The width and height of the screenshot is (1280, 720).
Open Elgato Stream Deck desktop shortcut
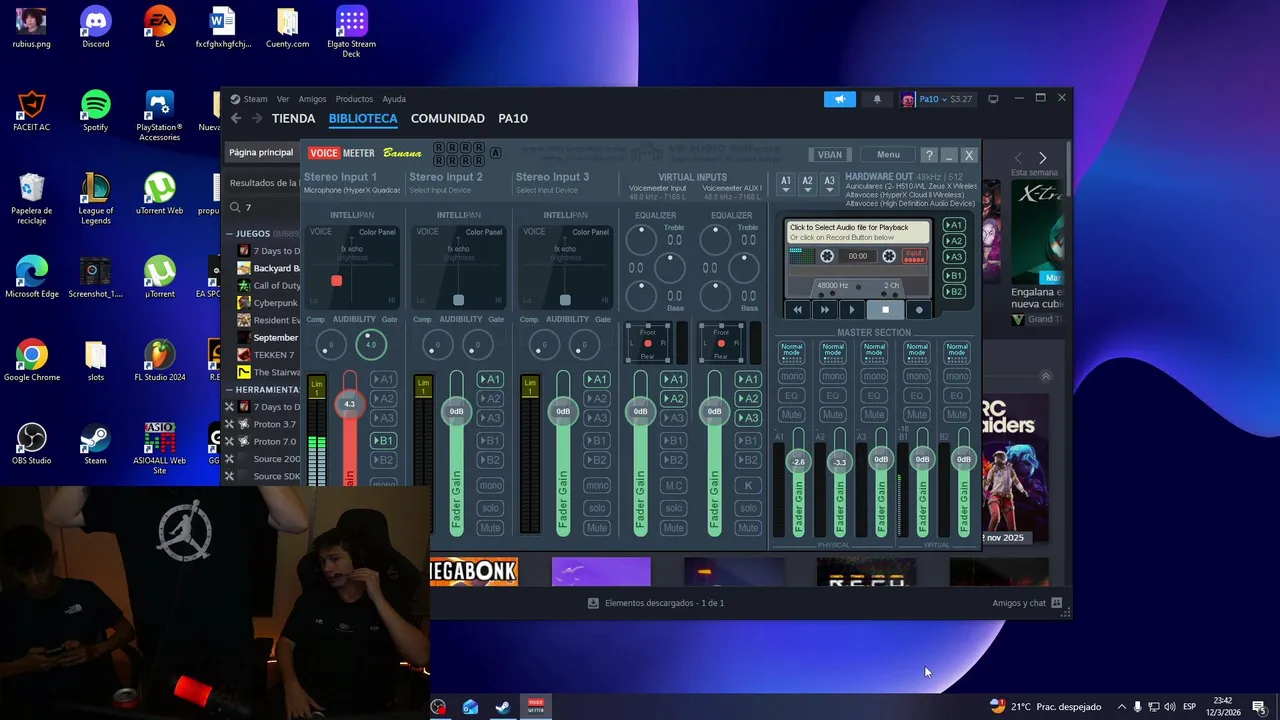351,32
